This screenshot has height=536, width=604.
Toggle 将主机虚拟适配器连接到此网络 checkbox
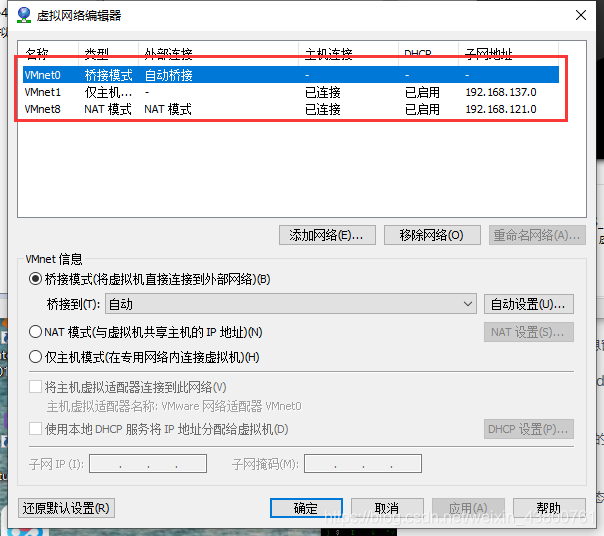(35, 386)
